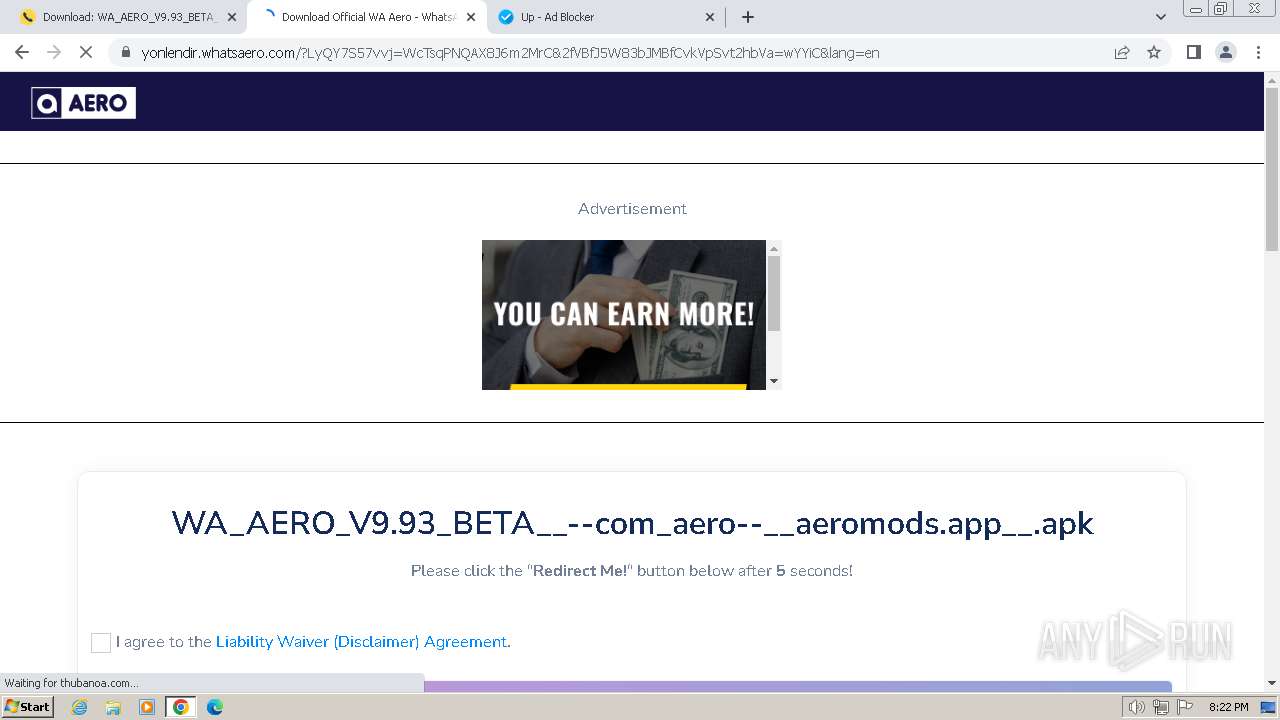
Task: Open the Chrome profile avatar
Action: [1226, 52]
